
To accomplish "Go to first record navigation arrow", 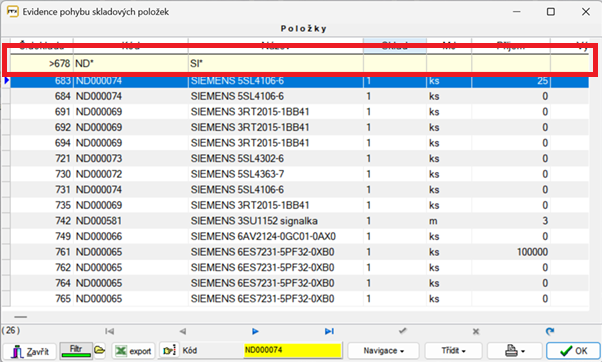I will [x=109, y=331].
